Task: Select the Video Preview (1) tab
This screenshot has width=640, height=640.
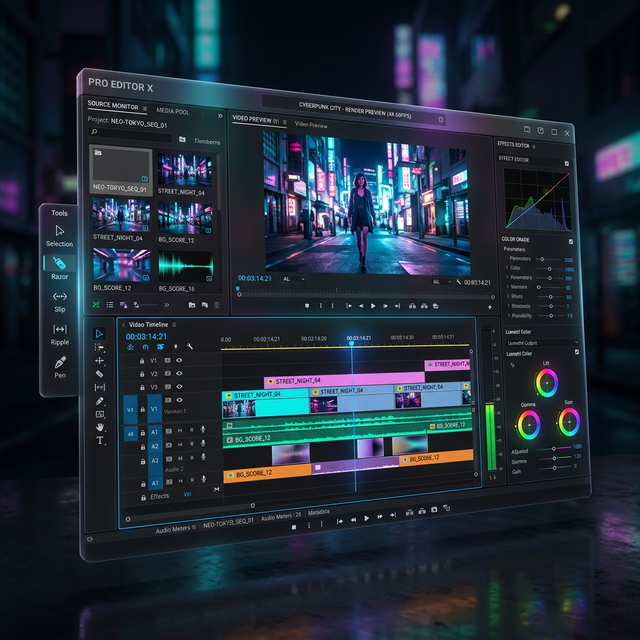Action: [x=256, y=120]
